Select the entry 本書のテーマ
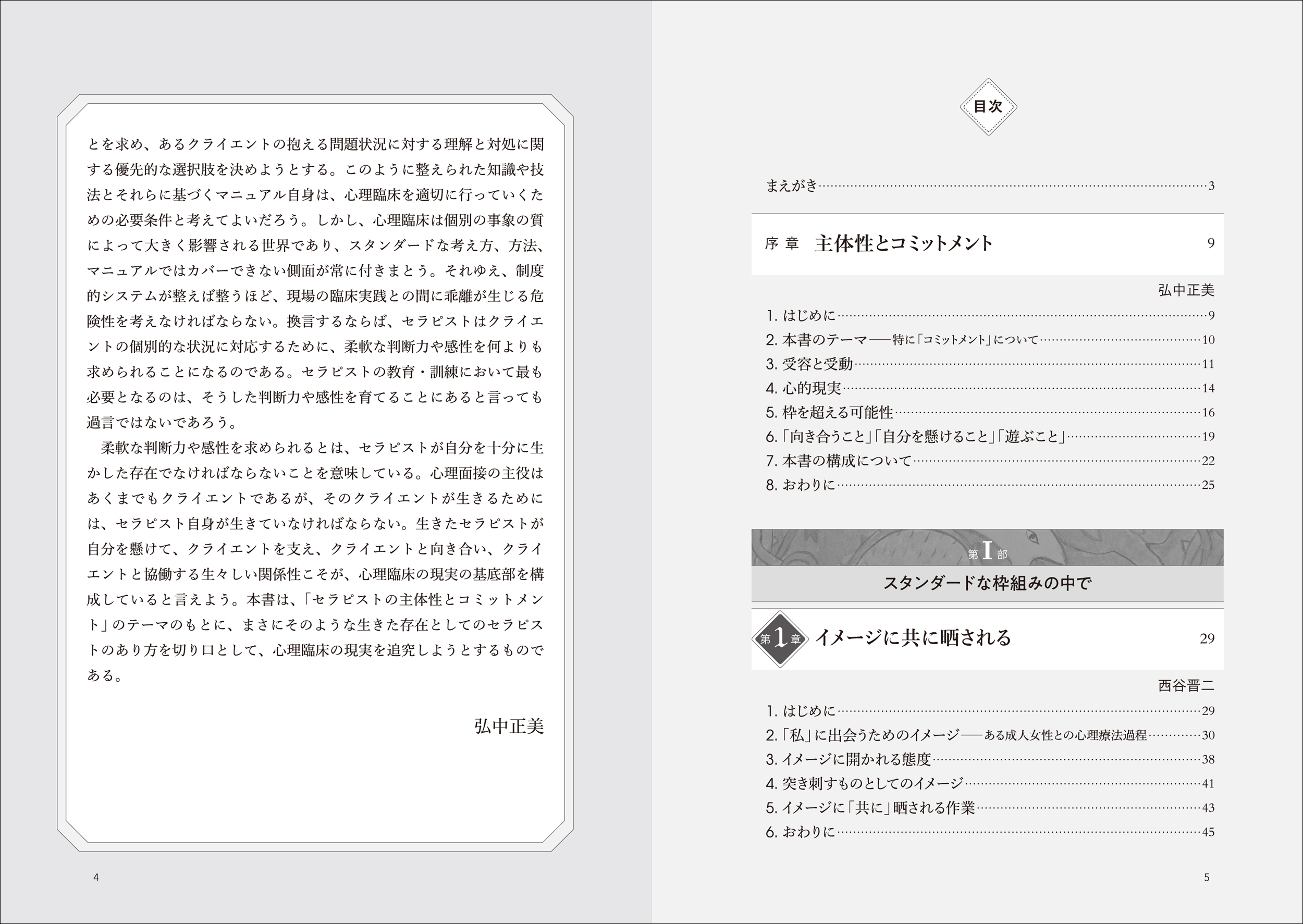The width and height of the screenshot is (1303, 924). (990, 340)
